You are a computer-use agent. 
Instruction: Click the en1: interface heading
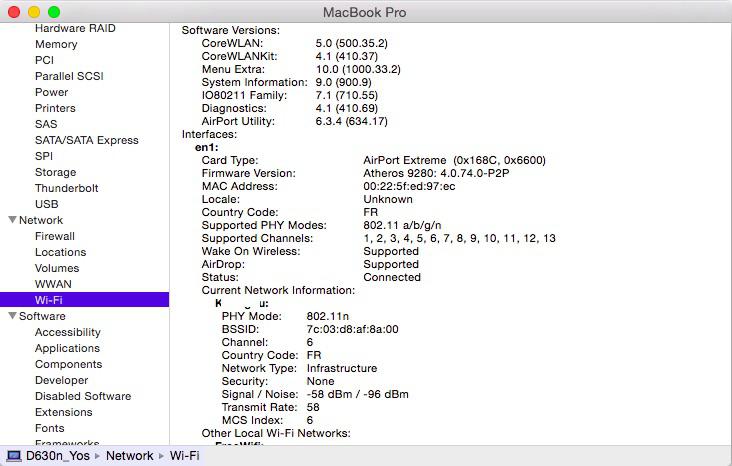pos(206,147)
